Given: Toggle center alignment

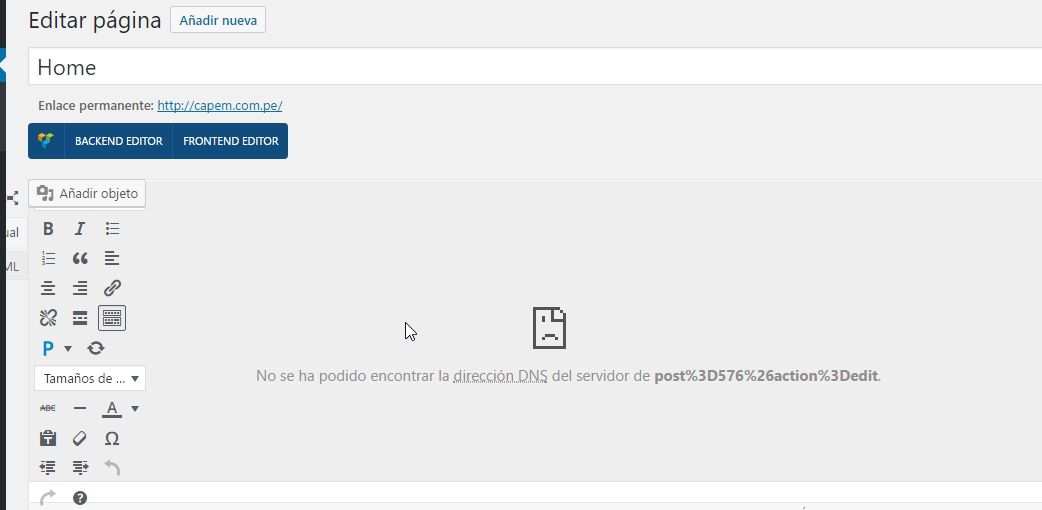Looking at the screenshot, I should click(48, 288).
